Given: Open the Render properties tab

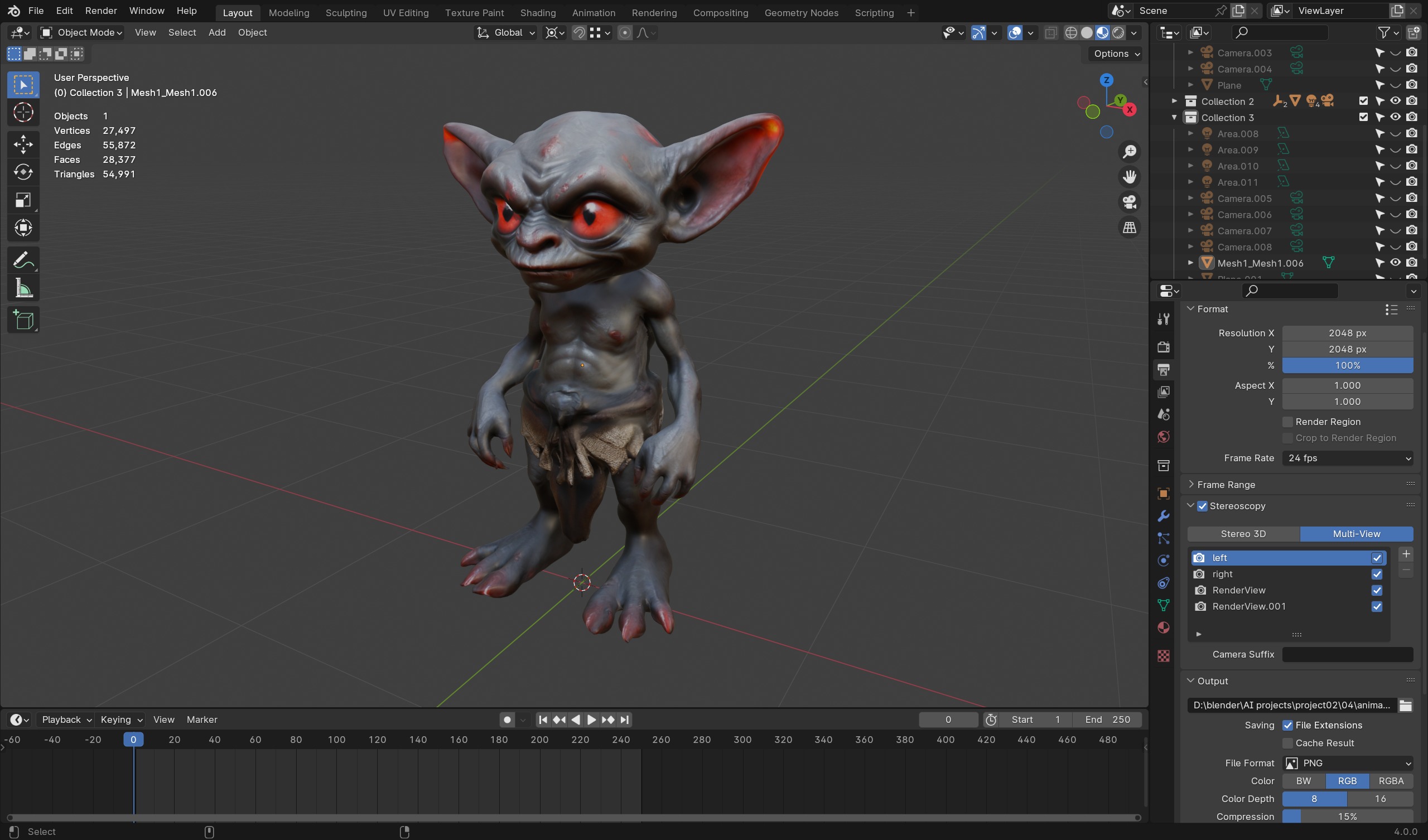Looking at the screenshot, I should [1163, 347].
